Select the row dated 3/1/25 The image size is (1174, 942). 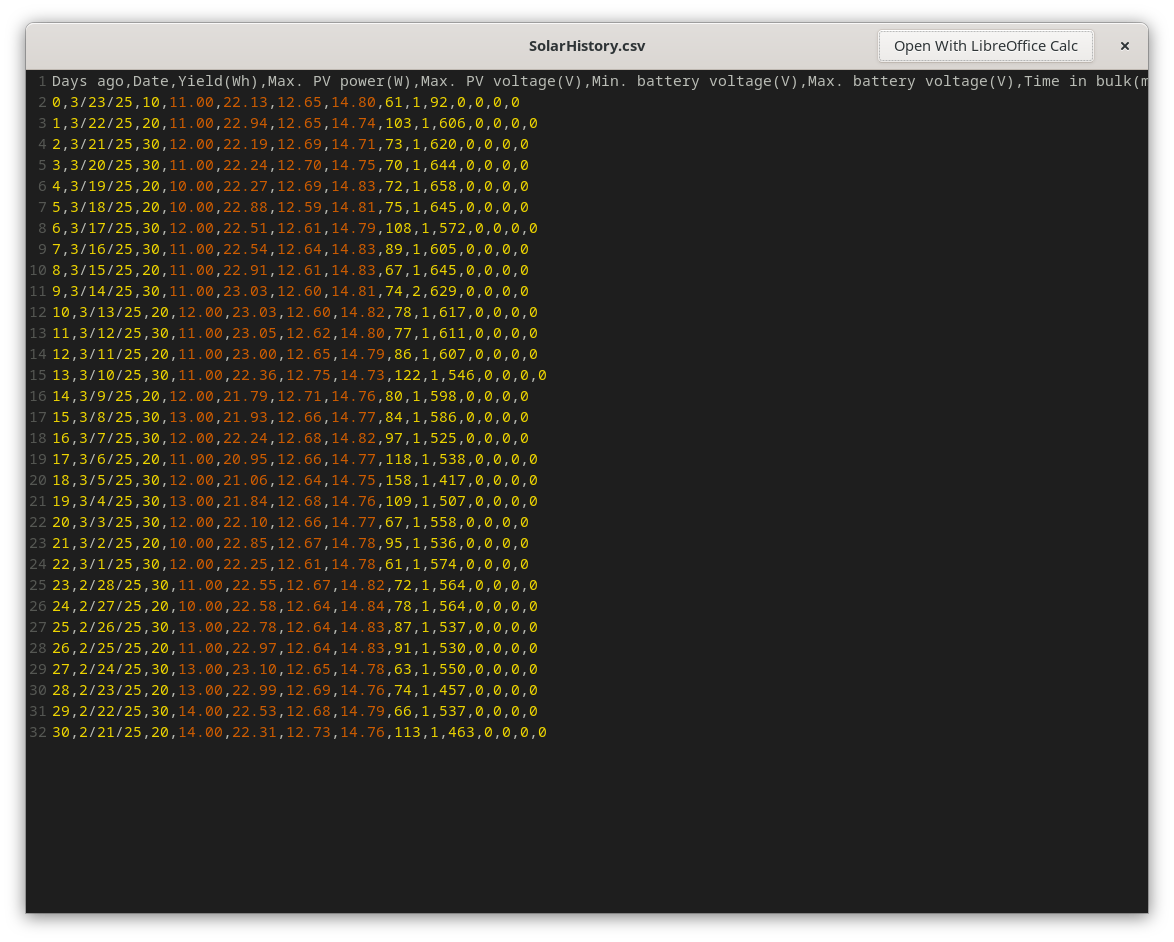coord(291,563)
